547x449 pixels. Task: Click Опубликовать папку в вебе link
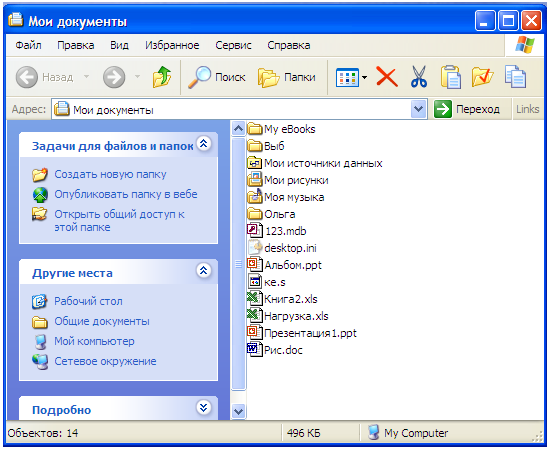point(126,194)
